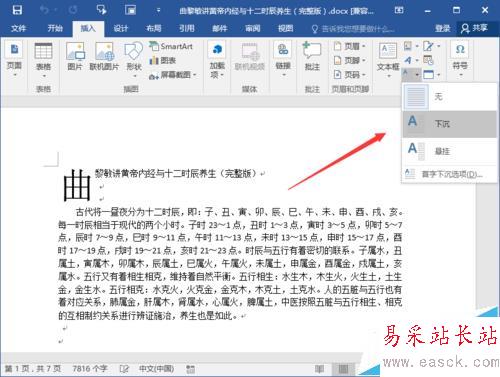Open the 页面 pages dropdown
The image size is (500, 377).
(x=14, y=60)
